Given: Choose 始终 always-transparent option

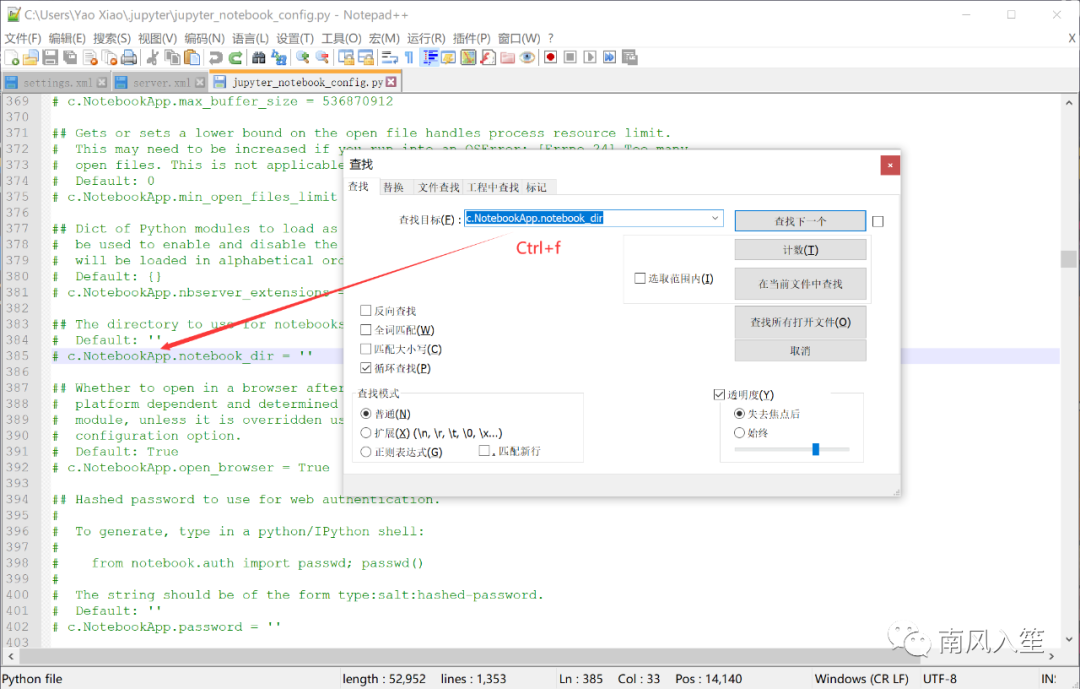Looking at the screenshot, I should (739, 433).
